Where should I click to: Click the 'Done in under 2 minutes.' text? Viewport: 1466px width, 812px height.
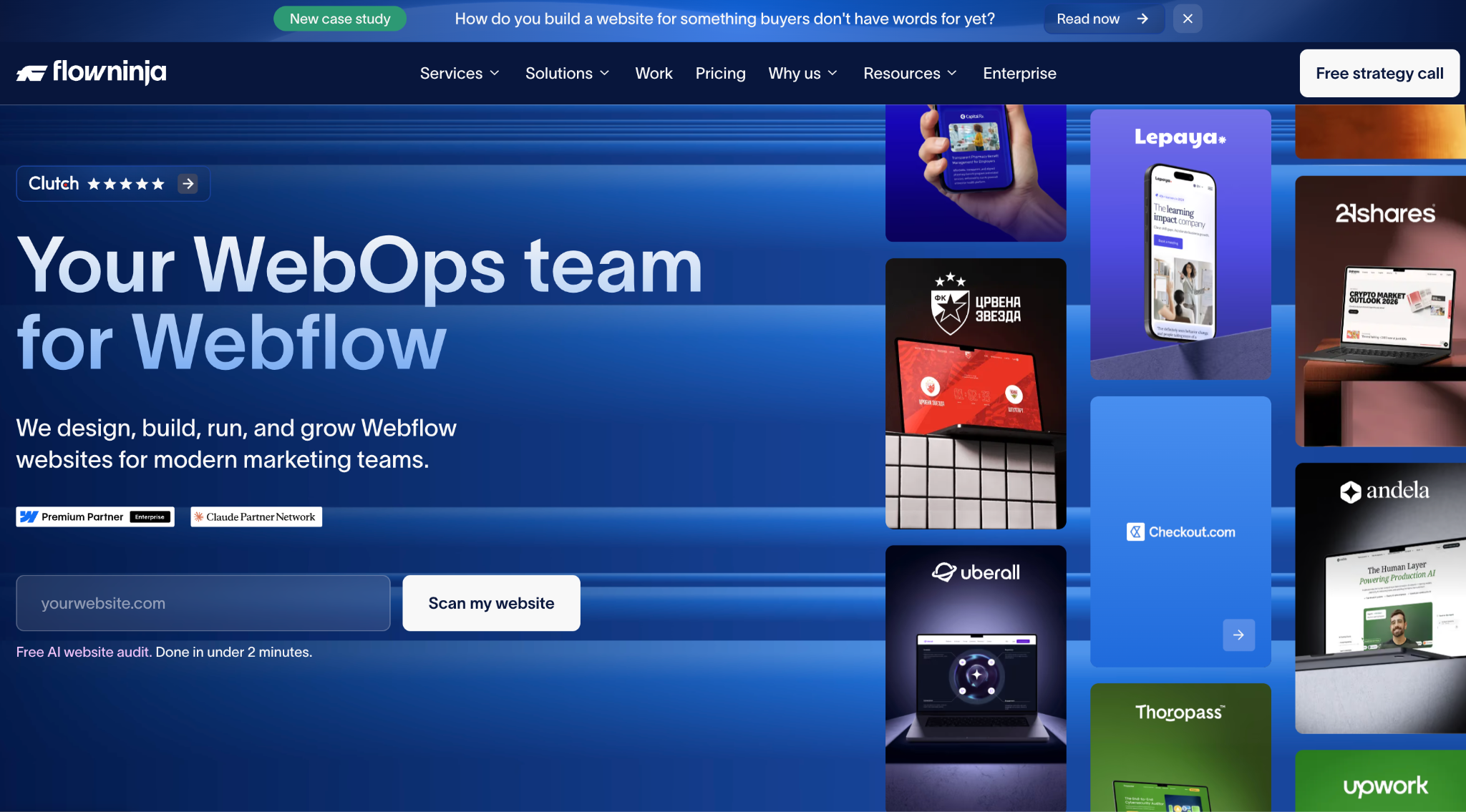coord(234,652)
